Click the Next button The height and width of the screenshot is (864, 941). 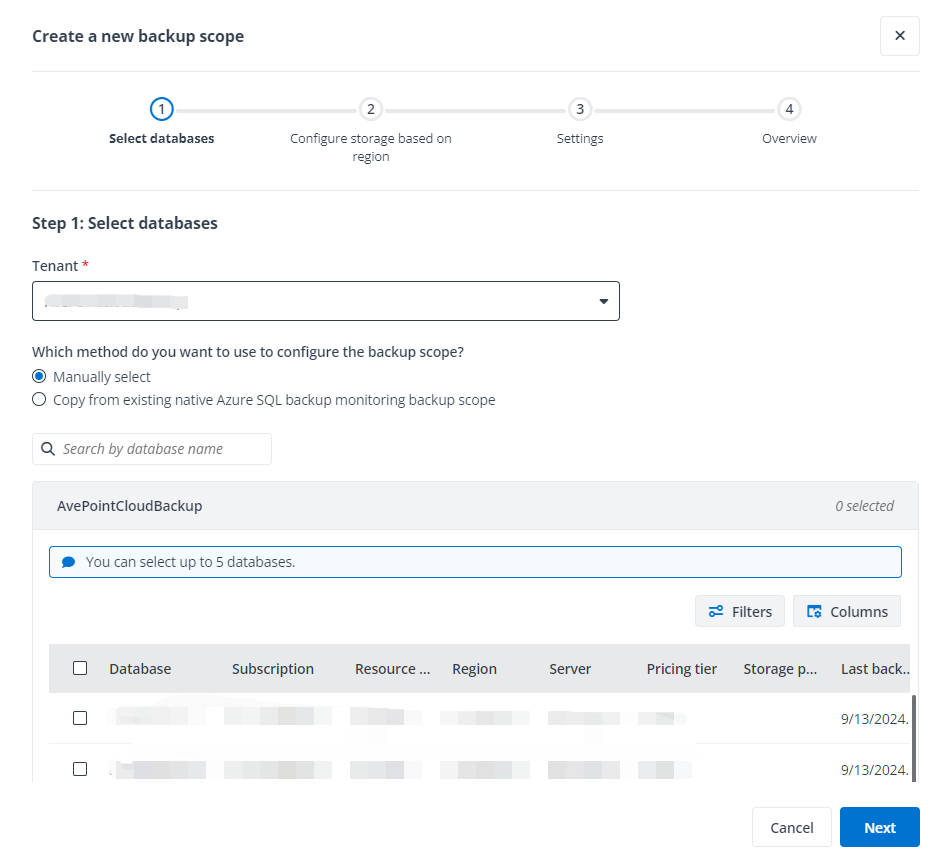click(x=879, y=827)
